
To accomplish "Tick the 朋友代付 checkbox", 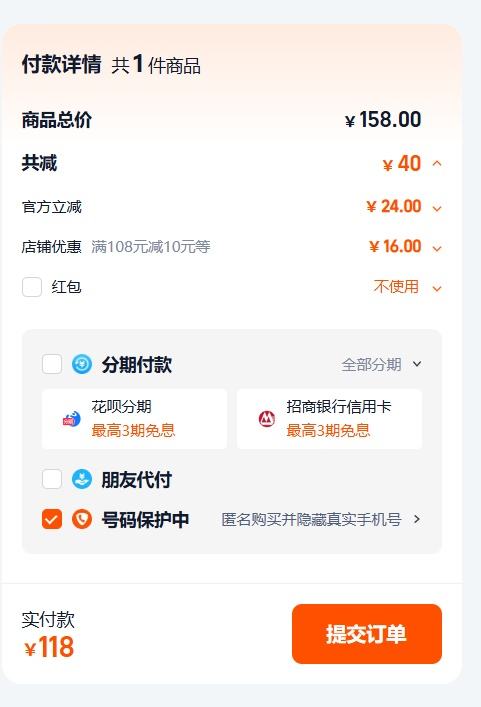I will pyautogui.click(x=52, y=479).
